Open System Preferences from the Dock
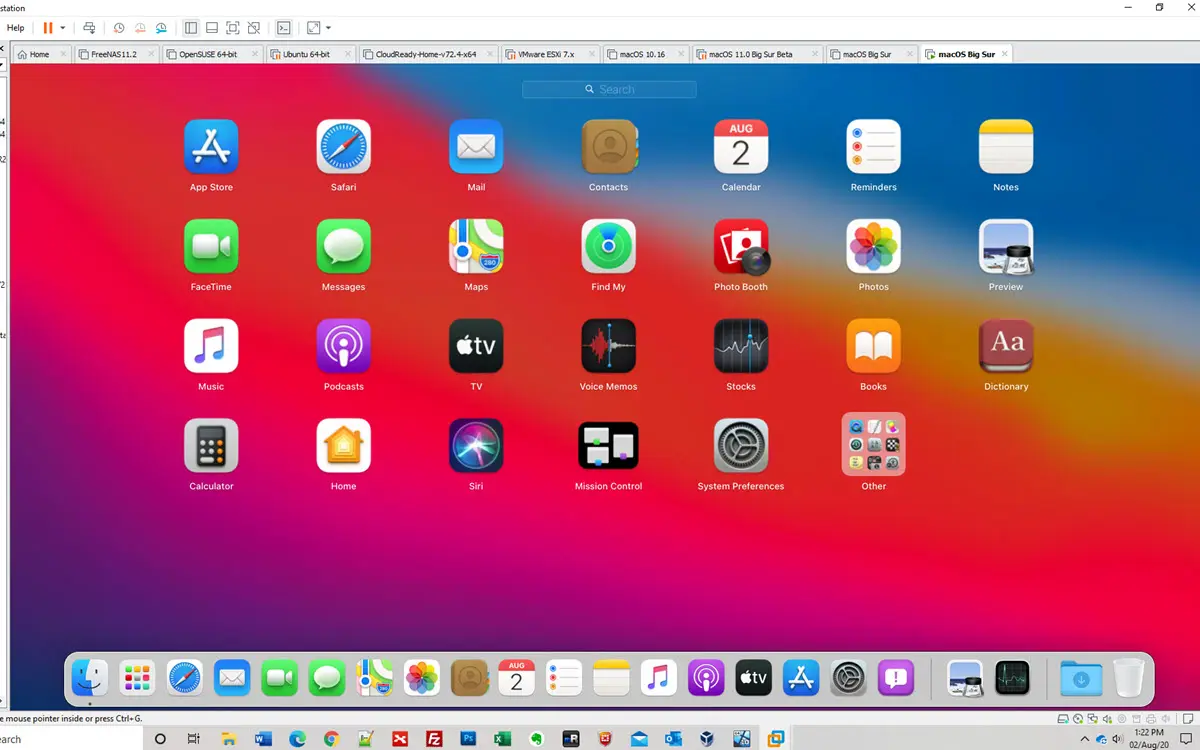 (849, 678)
